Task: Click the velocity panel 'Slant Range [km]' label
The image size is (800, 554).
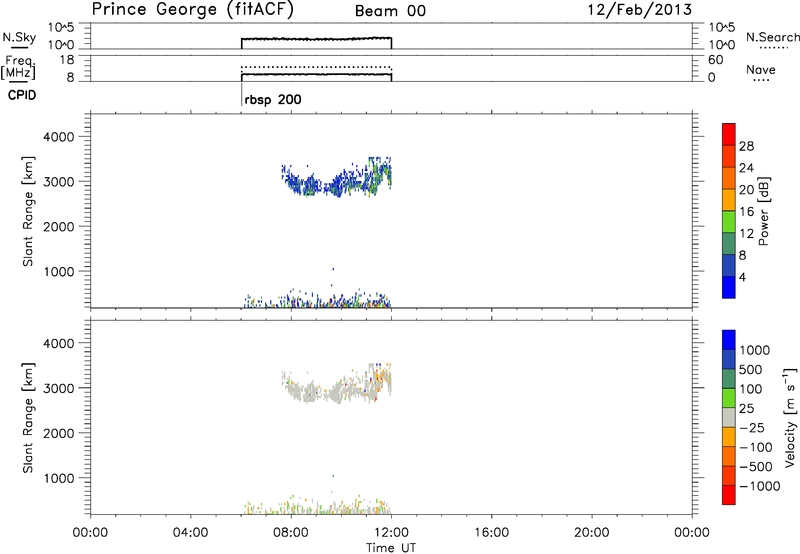Action: 28,418
